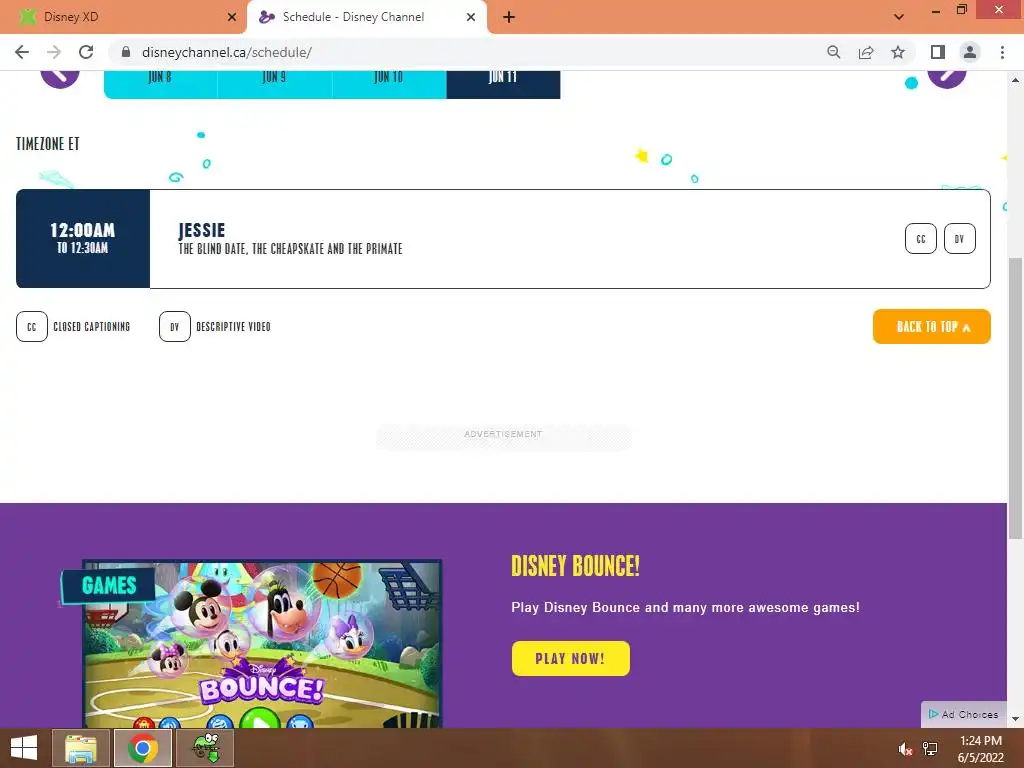Click the "TIMEZONE ET" label
This screenshot has width=1024, height=768.
48,144
